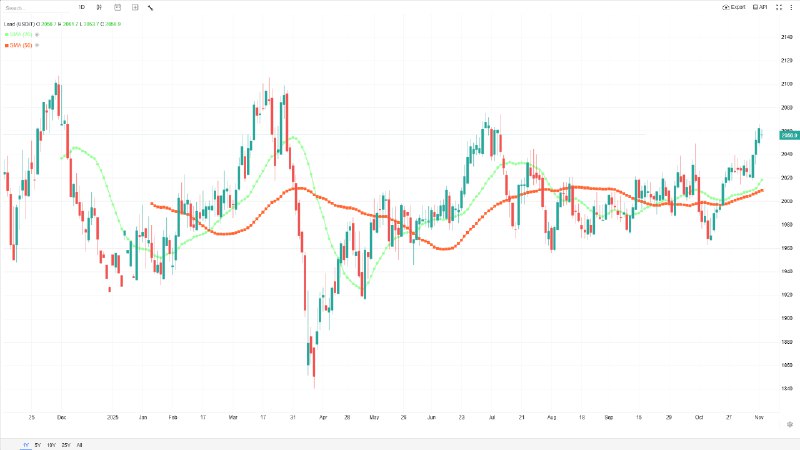Open chart settings wrench icon
800x450 pixels.
click(x=150, y=7)
